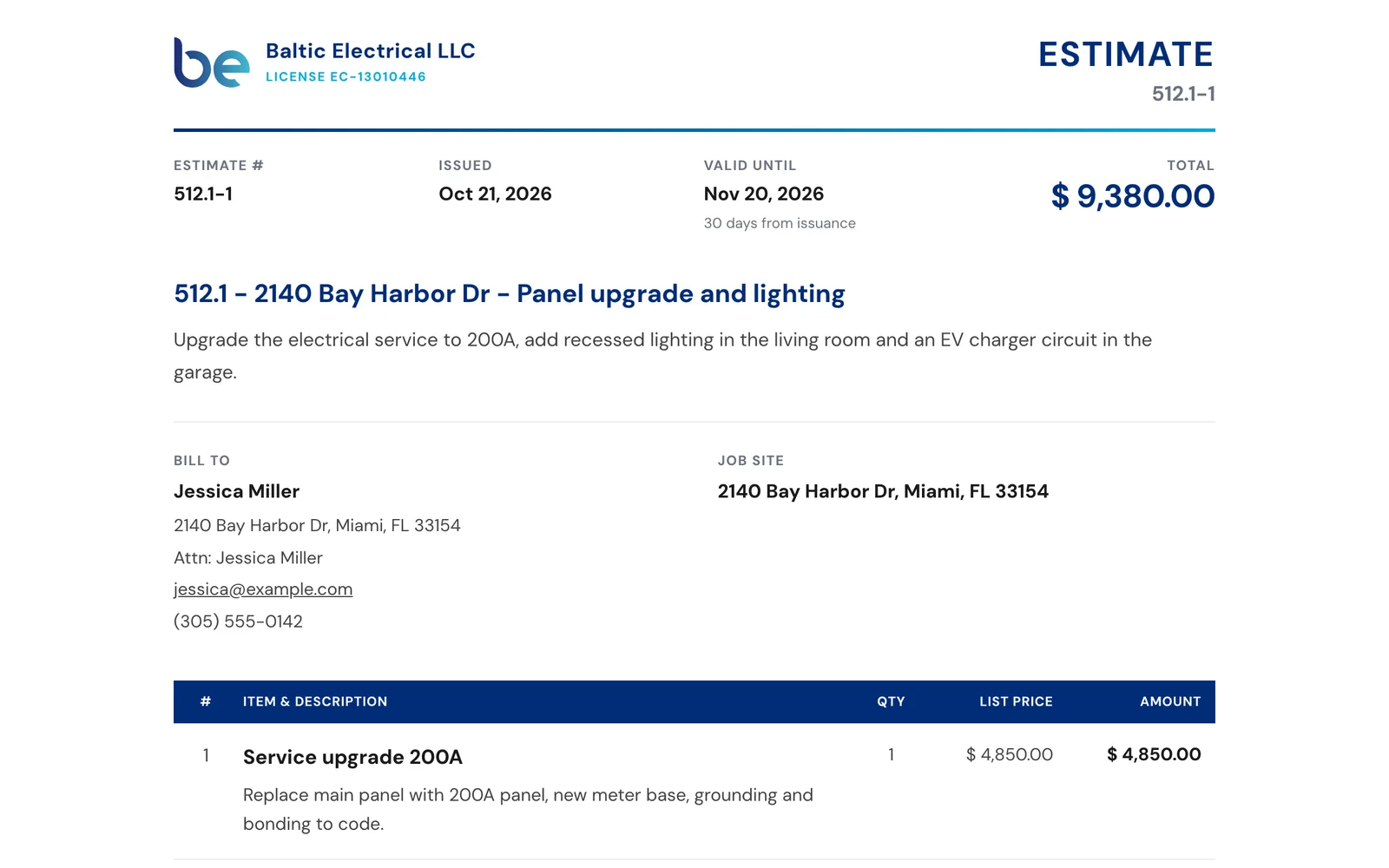Click the phone number (305) 555-0142
The image size is (1389, 868).
238,621
